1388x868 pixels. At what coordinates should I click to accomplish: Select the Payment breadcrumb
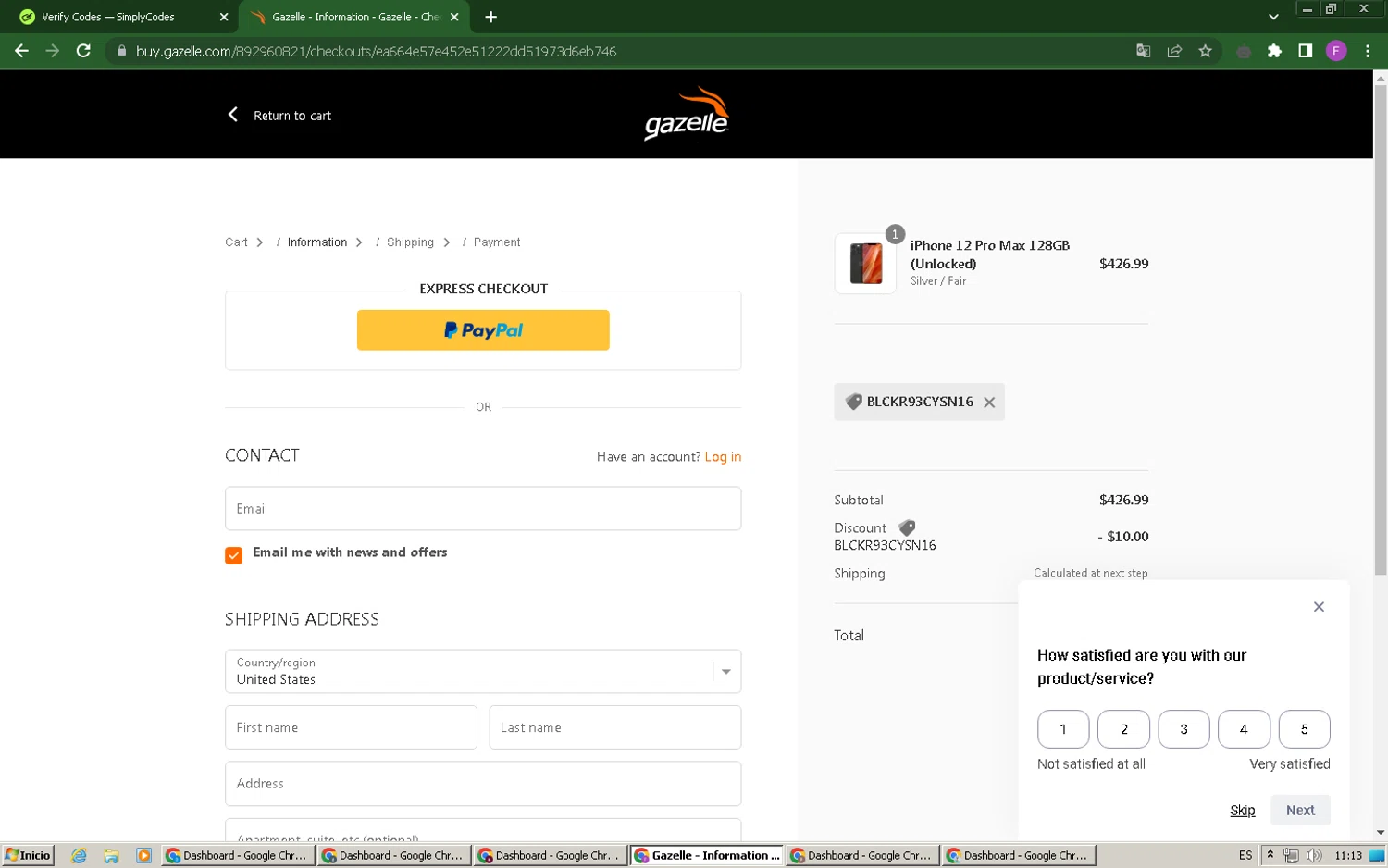[x=497, y=242]
